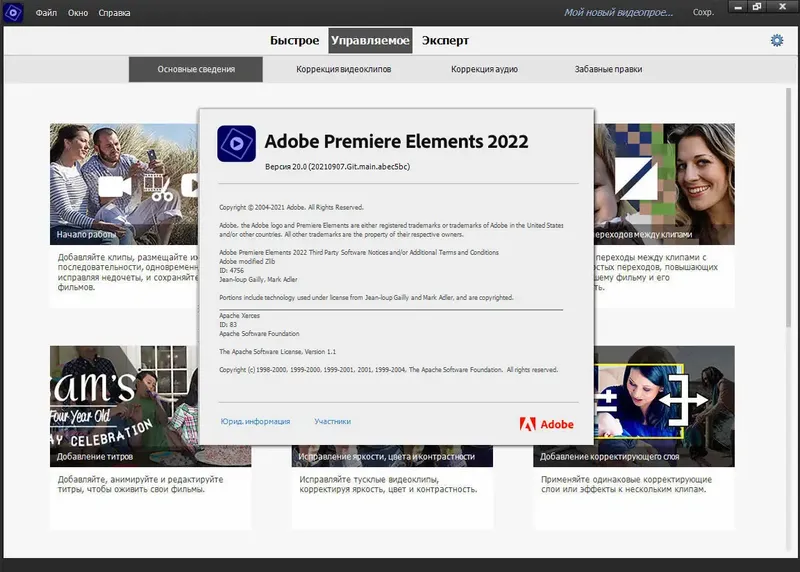Select the Основные сведения tab
Screen dimensions: 800x572
tap(196, 69)
